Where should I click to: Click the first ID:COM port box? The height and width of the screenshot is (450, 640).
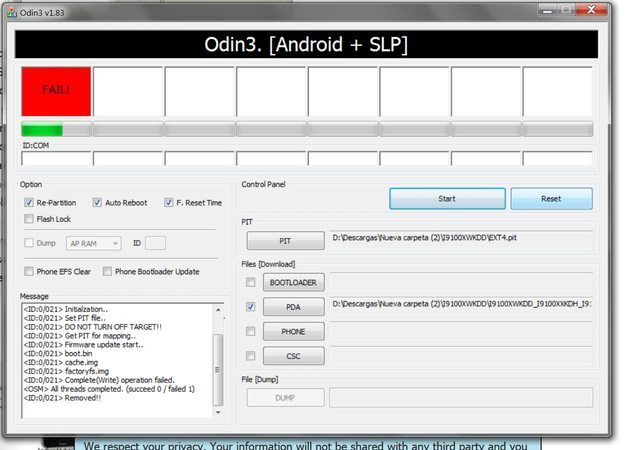[56, 158]
